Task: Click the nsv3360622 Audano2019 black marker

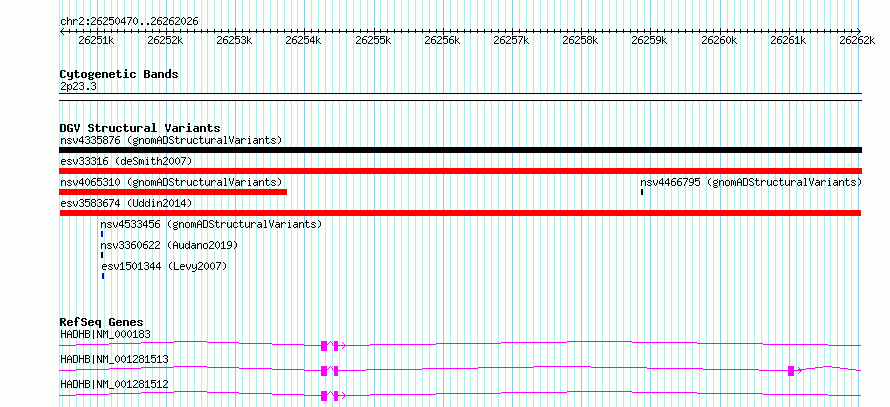Action: [102, 255]
